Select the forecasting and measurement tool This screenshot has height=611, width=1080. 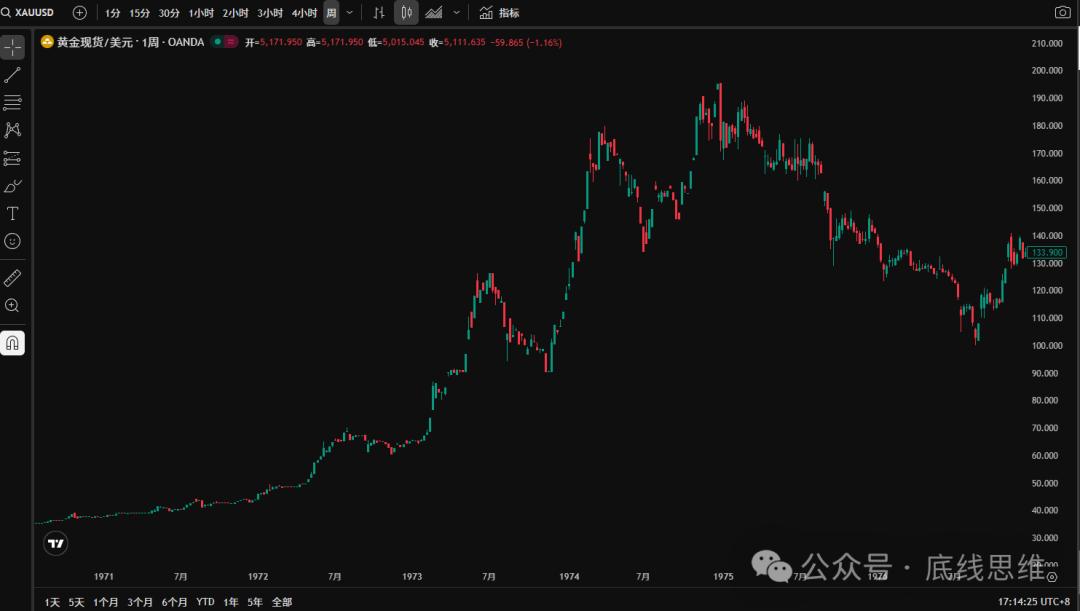(12, 158)
